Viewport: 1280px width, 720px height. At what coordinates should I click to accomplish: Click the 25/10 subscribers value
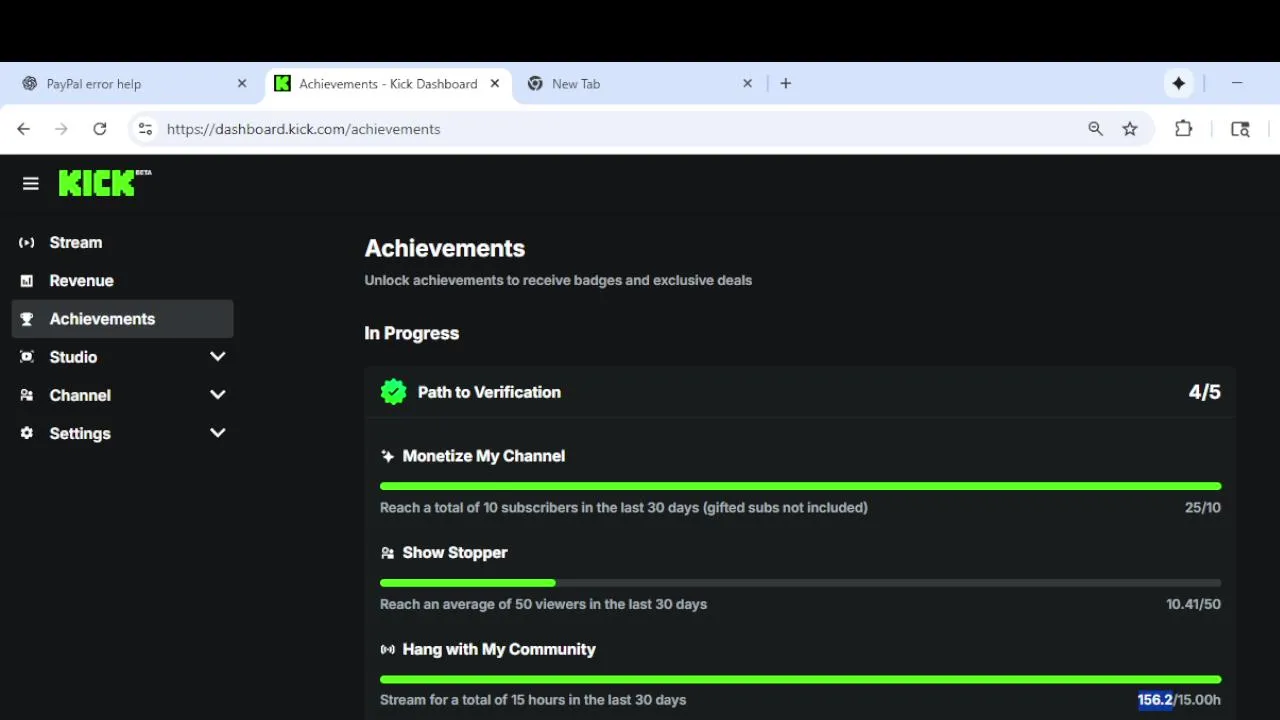pyautogui.click(x=1203, y=508)
